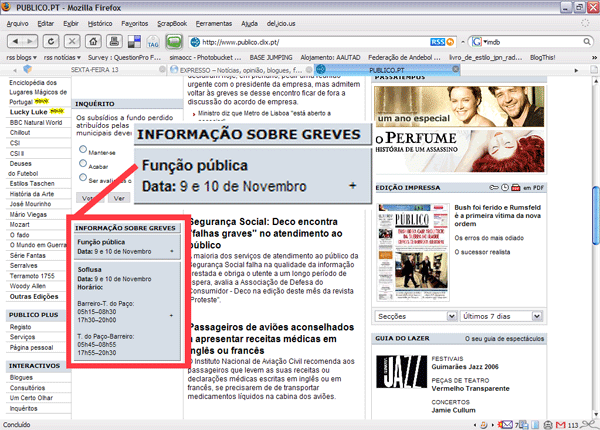The height and width of the screenshot is (430, 600).
Task: Click the vertical page scrollbar thumb
Action: 595,214
